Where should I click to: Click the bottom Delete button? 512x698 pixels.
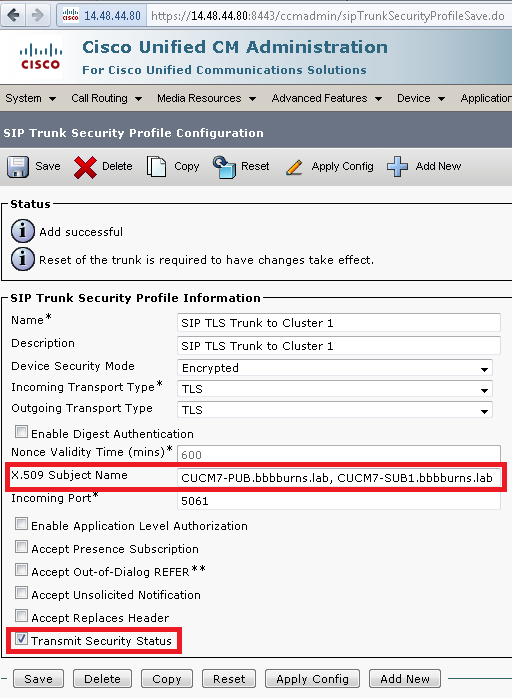[x=102, y=679]
